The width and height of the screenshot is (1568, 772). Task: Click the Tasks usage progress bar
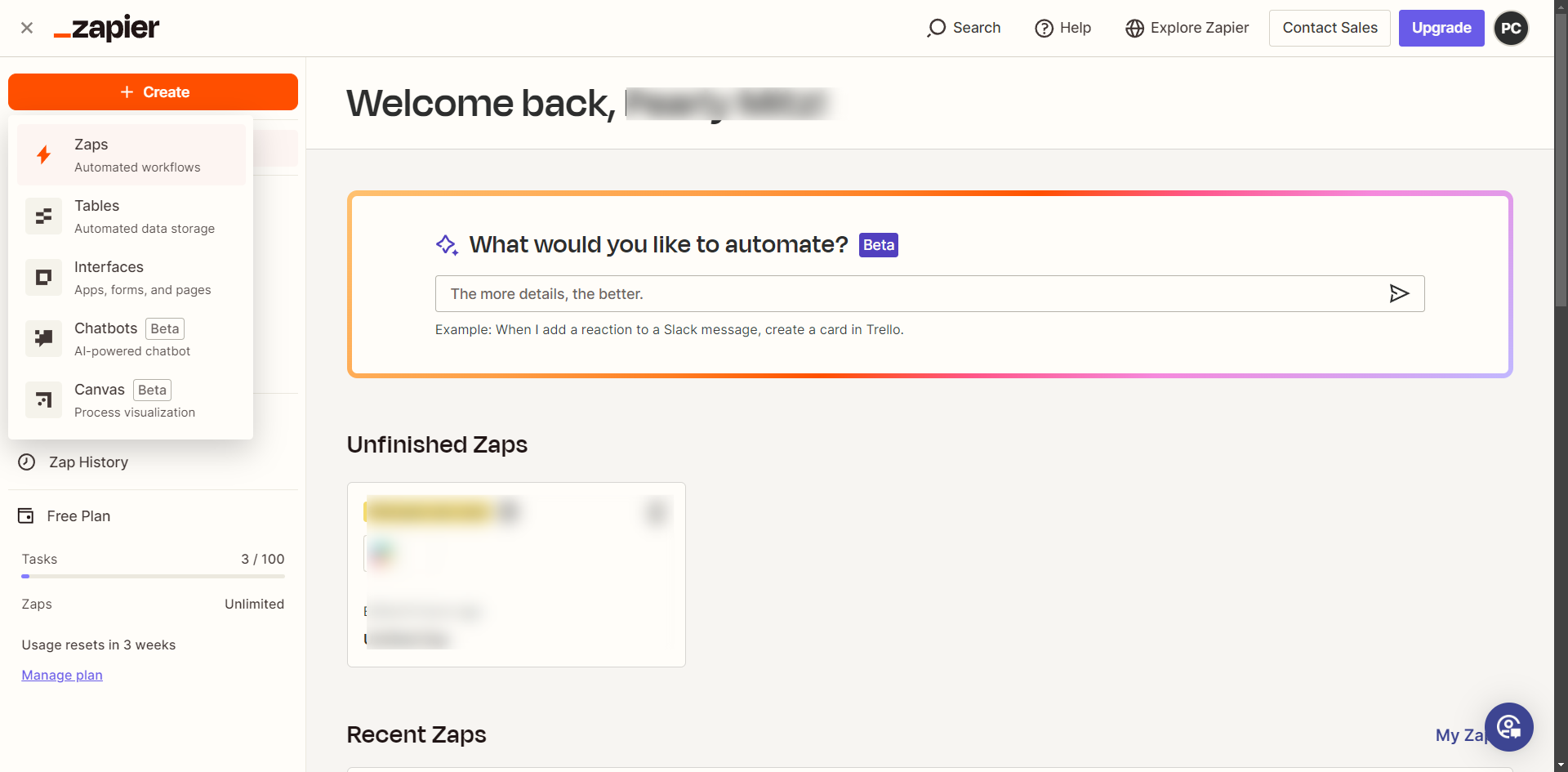[154, 576]
